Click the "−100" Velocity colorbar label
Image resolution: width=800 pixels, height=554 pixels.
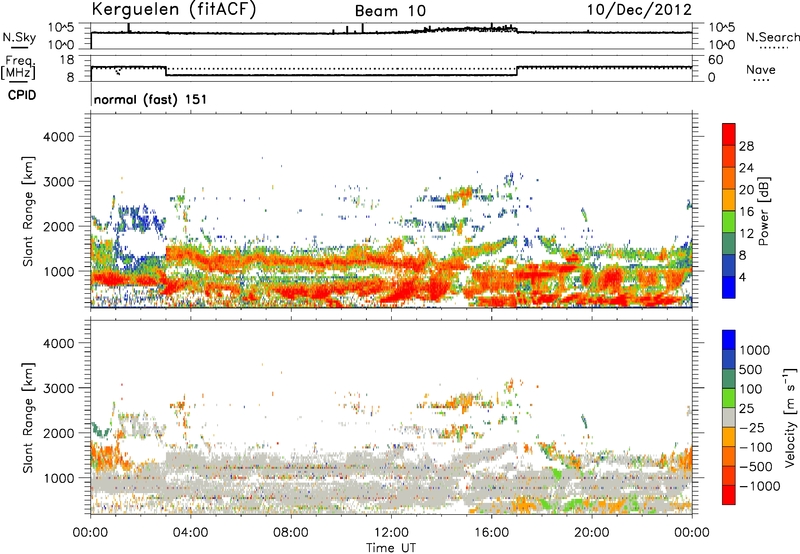click(x=756, y=447)
